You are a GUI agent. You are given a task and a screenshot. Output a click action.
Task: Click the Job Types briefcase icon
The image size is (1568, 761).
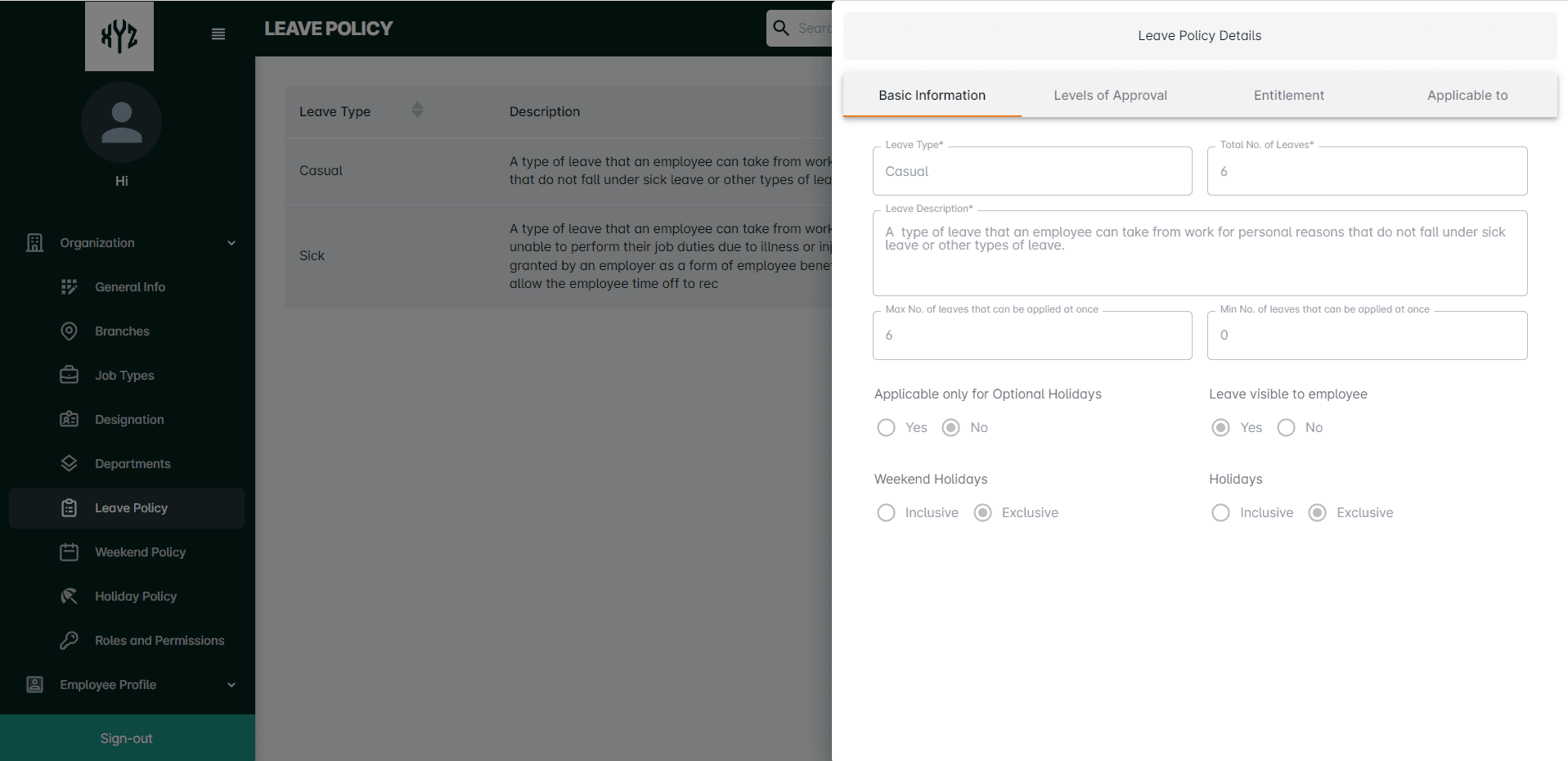[70, 376]
